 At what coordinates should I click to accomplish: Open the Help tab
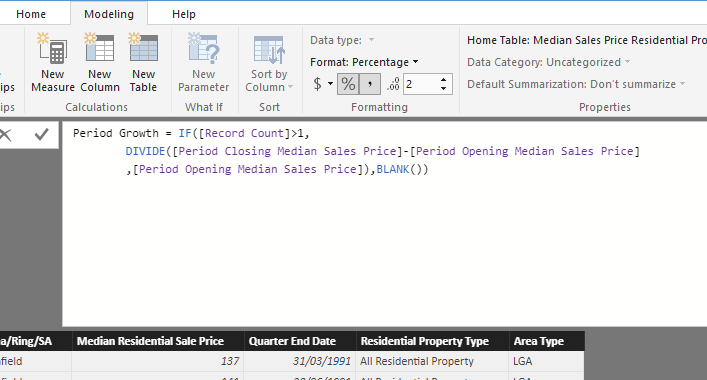(x=184, y=14)
